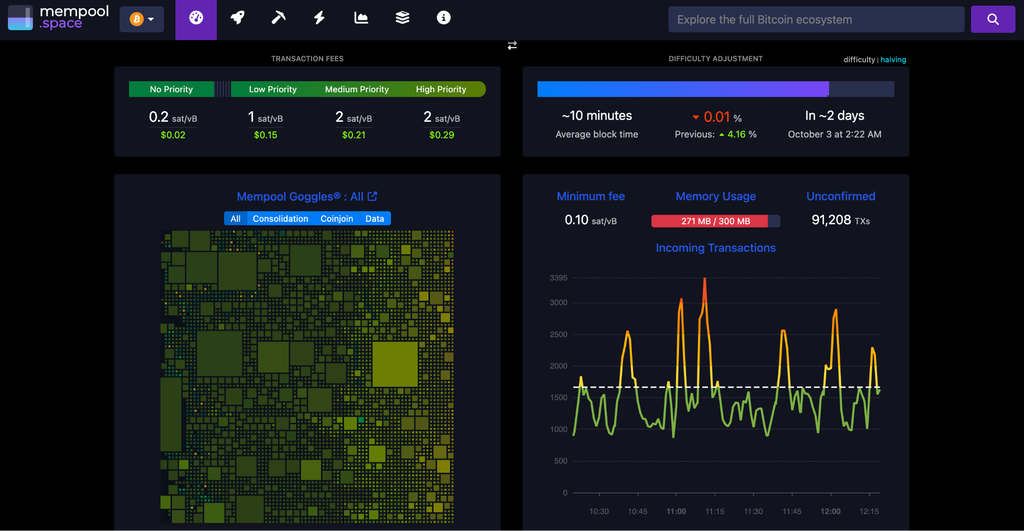Click the difficulty adjustment progress bar

click(715, 89)
